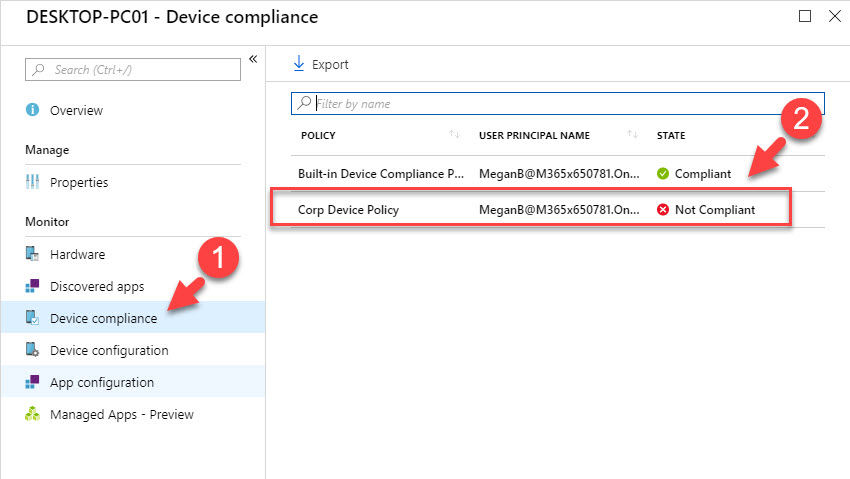Click the Overview info icon
Screen dimensions: 850x479
[32, 110]
